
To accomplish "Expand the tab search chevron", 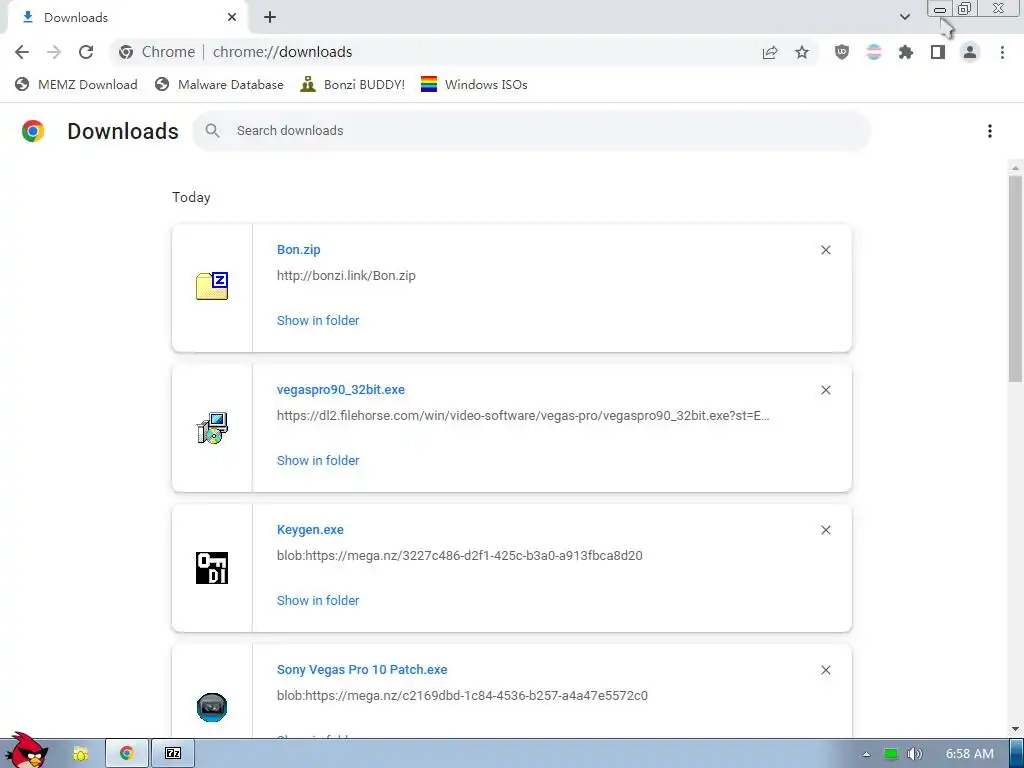I will (x=905, y=17).
